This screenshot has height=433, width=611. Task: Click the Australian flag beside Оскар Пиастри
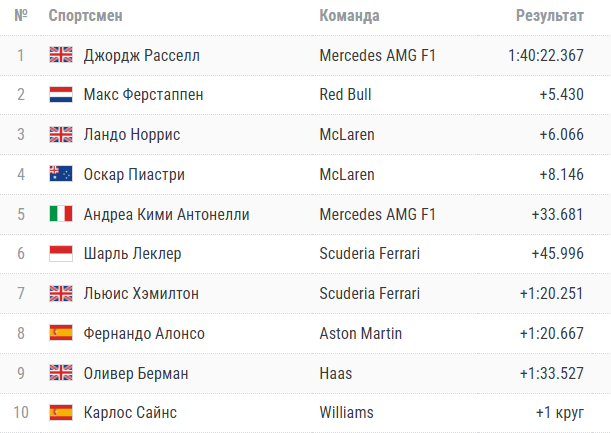tap(60, 174)
